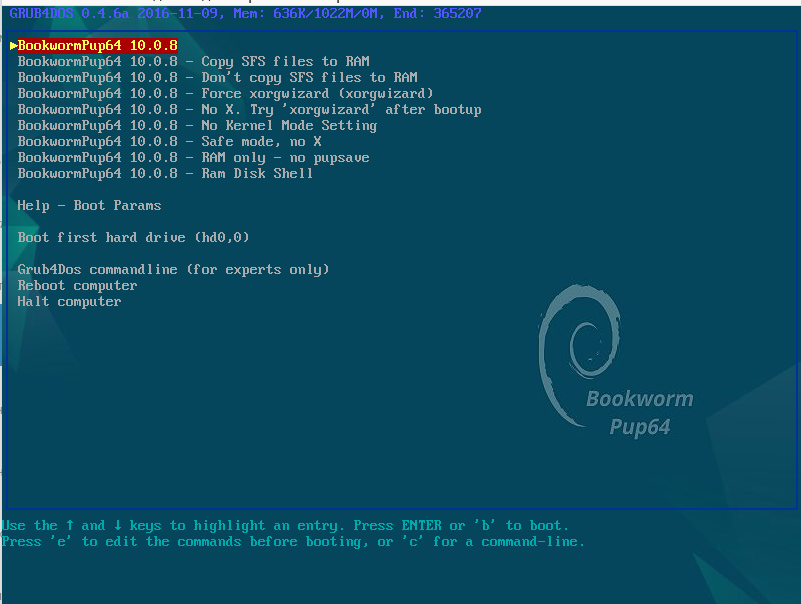
Task: Pick the 'RAM only - no pupsave' entry
Action: [194, 157]
